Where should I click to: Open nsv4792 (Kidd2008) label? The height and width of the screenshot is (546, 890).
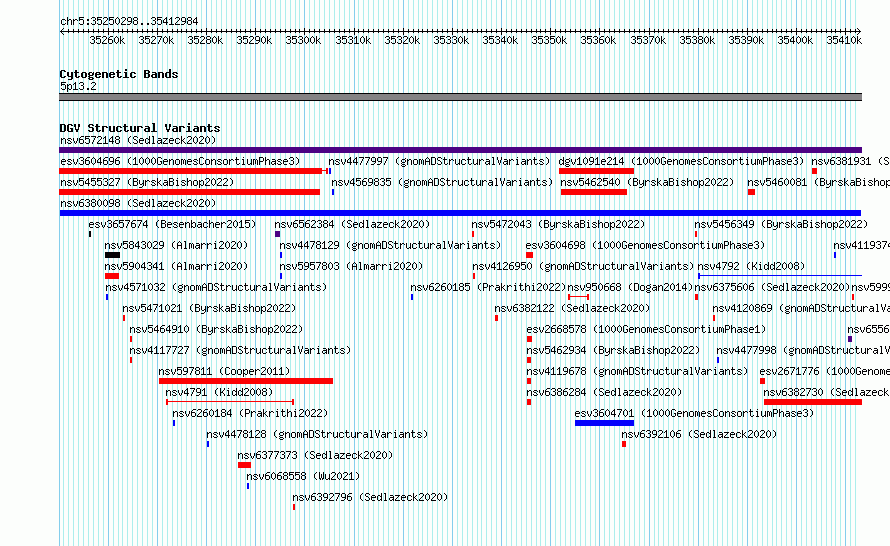[x=751, y=266]
